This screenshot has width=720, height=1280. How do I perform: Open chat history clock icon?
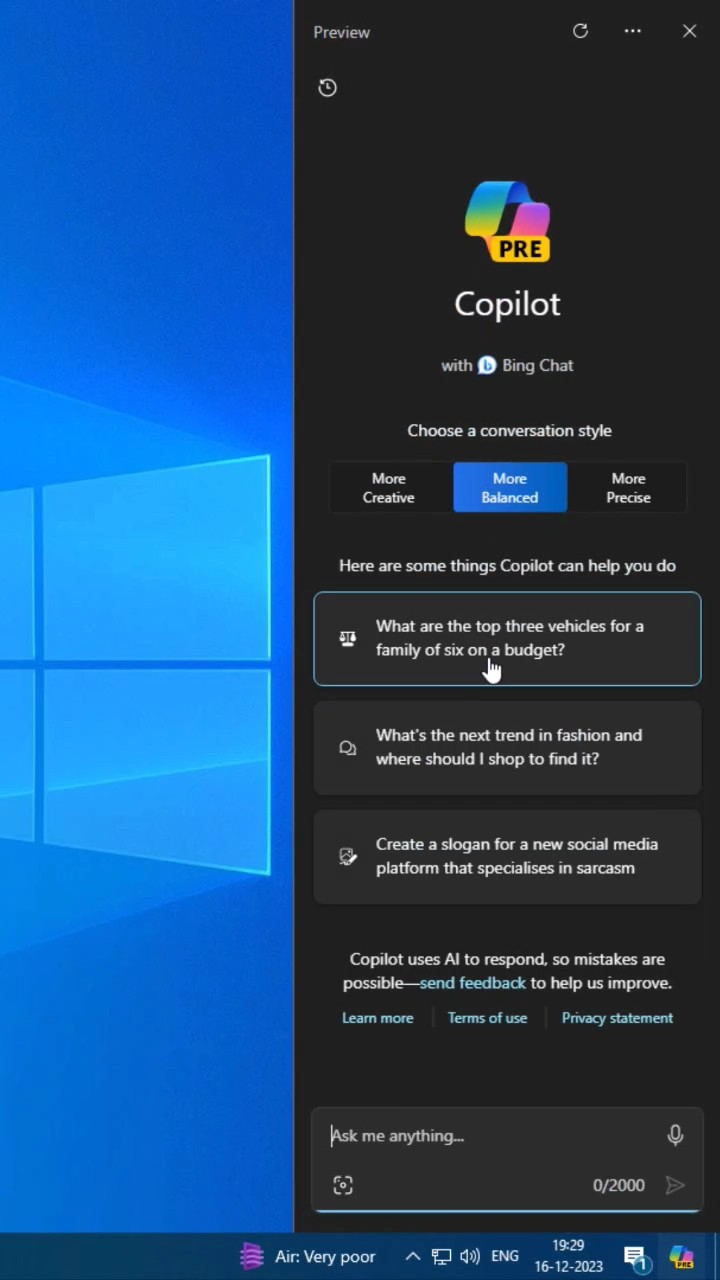point(327,88)
